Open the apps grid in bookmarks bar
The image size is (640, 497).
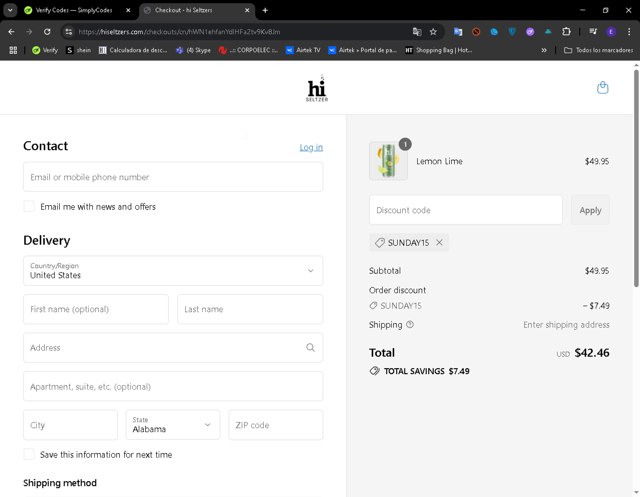click(13, 50)
